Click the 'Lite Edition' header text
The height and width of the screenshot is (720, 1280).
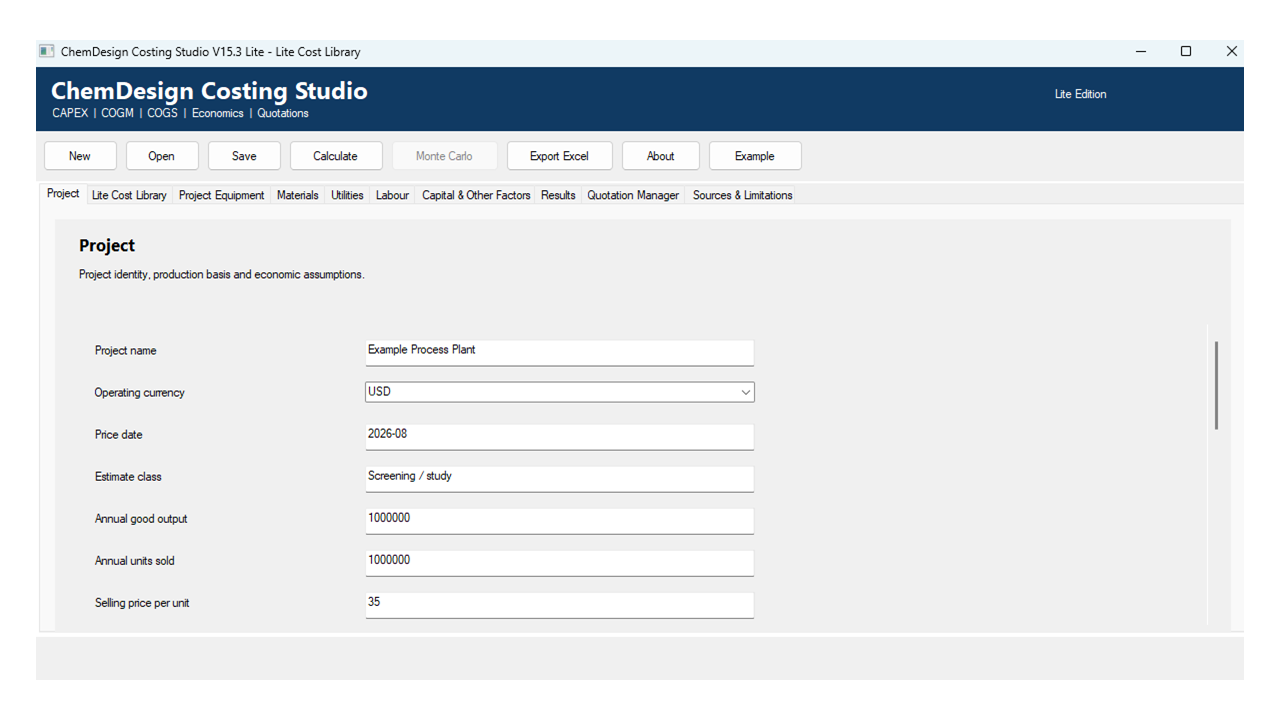1081,94
